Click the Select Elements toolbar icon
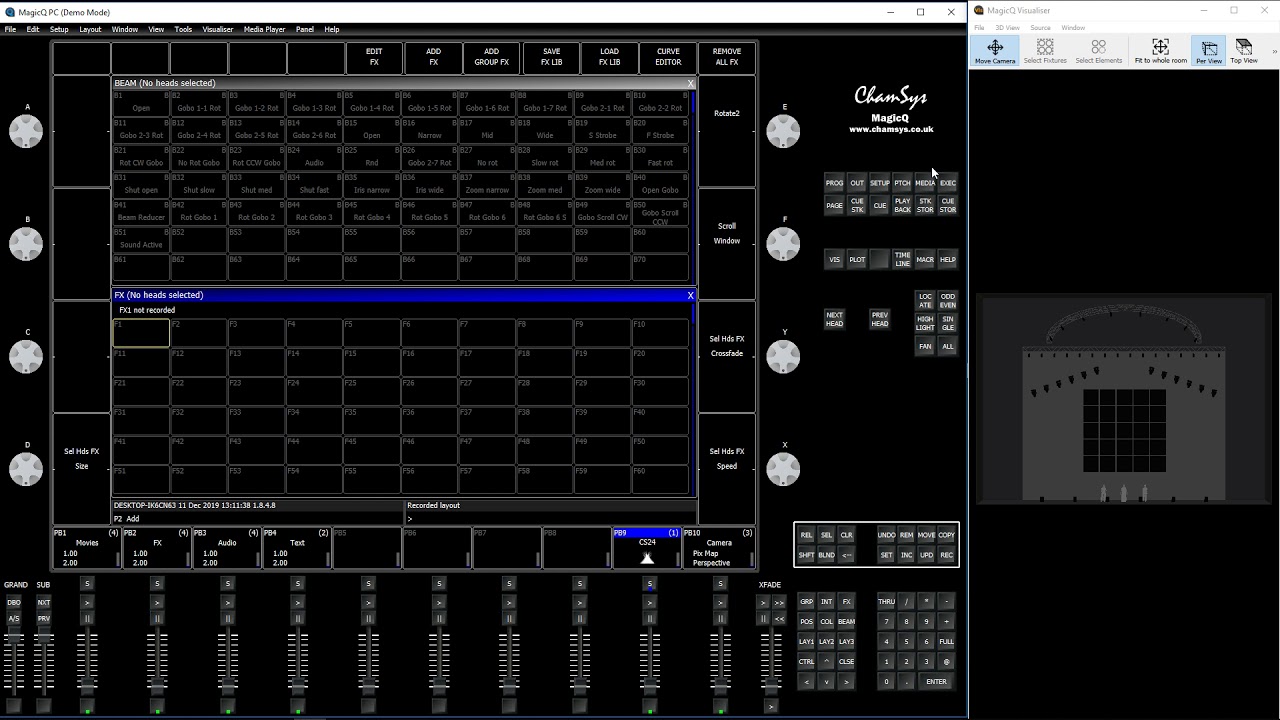Screen dimensions: 1280x720 pos(1098,51)
